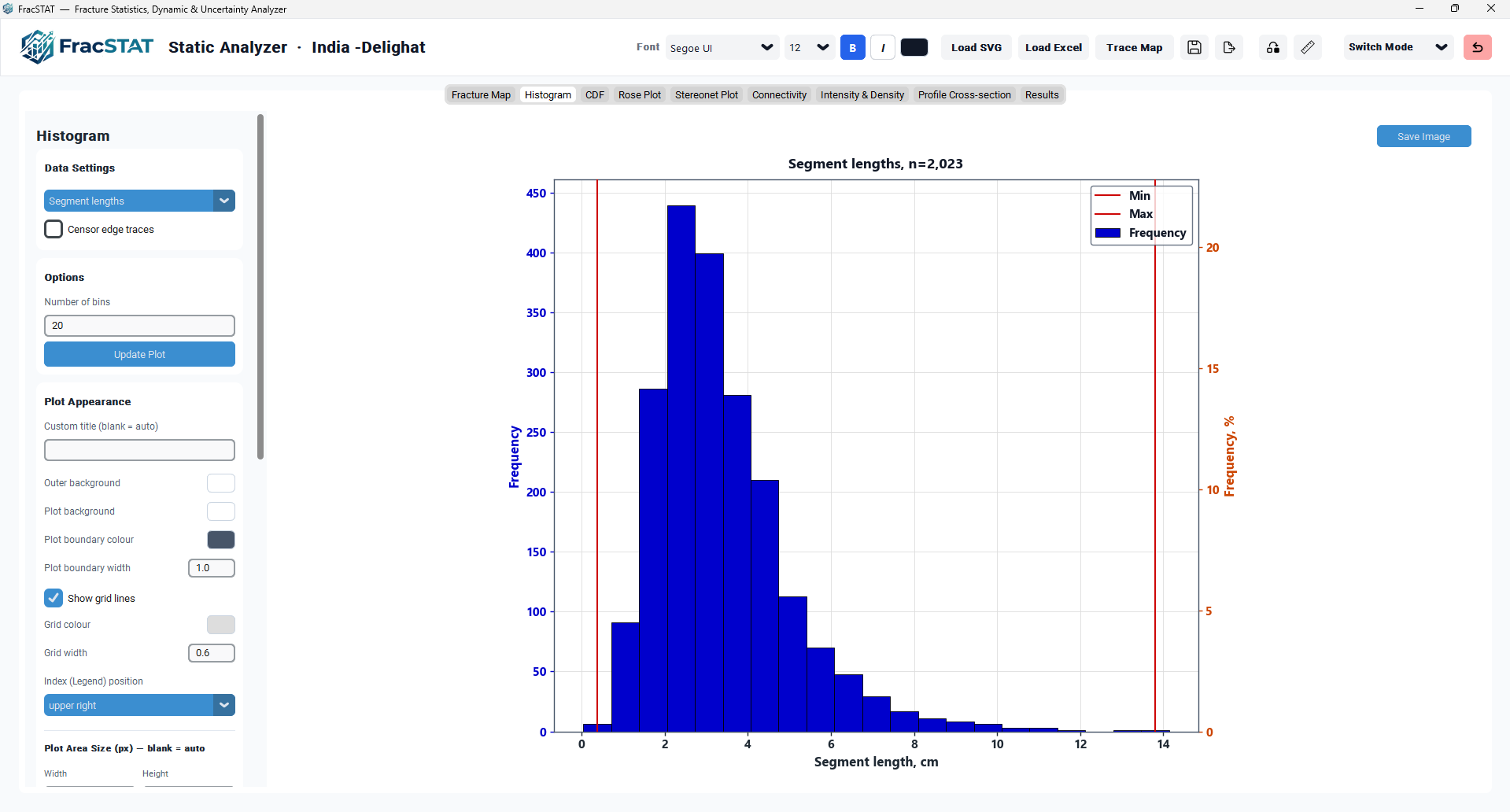
Task: Go to the Rose Plot tab
Action: (640, 94)
